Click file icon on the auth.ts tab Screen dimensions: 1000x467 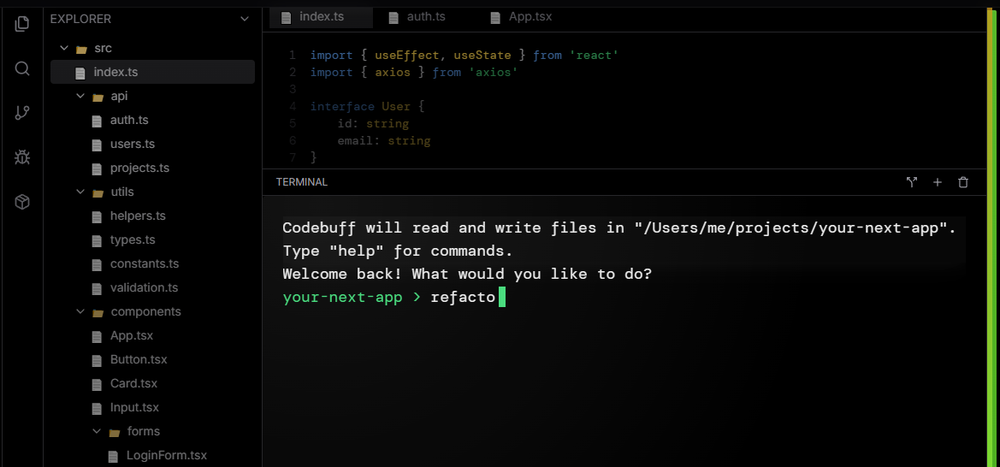(394, 18)
